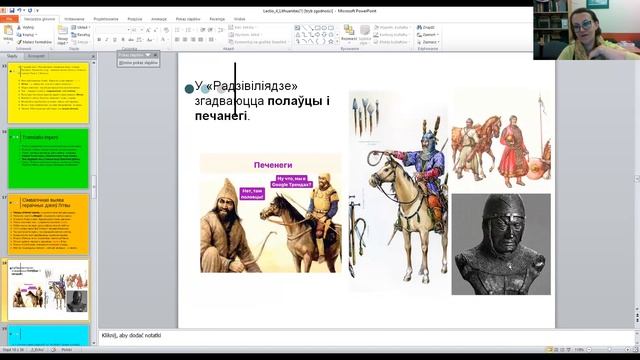Click Wznów pokaz slajdów button
640x360 pixels.
point(138,63)
